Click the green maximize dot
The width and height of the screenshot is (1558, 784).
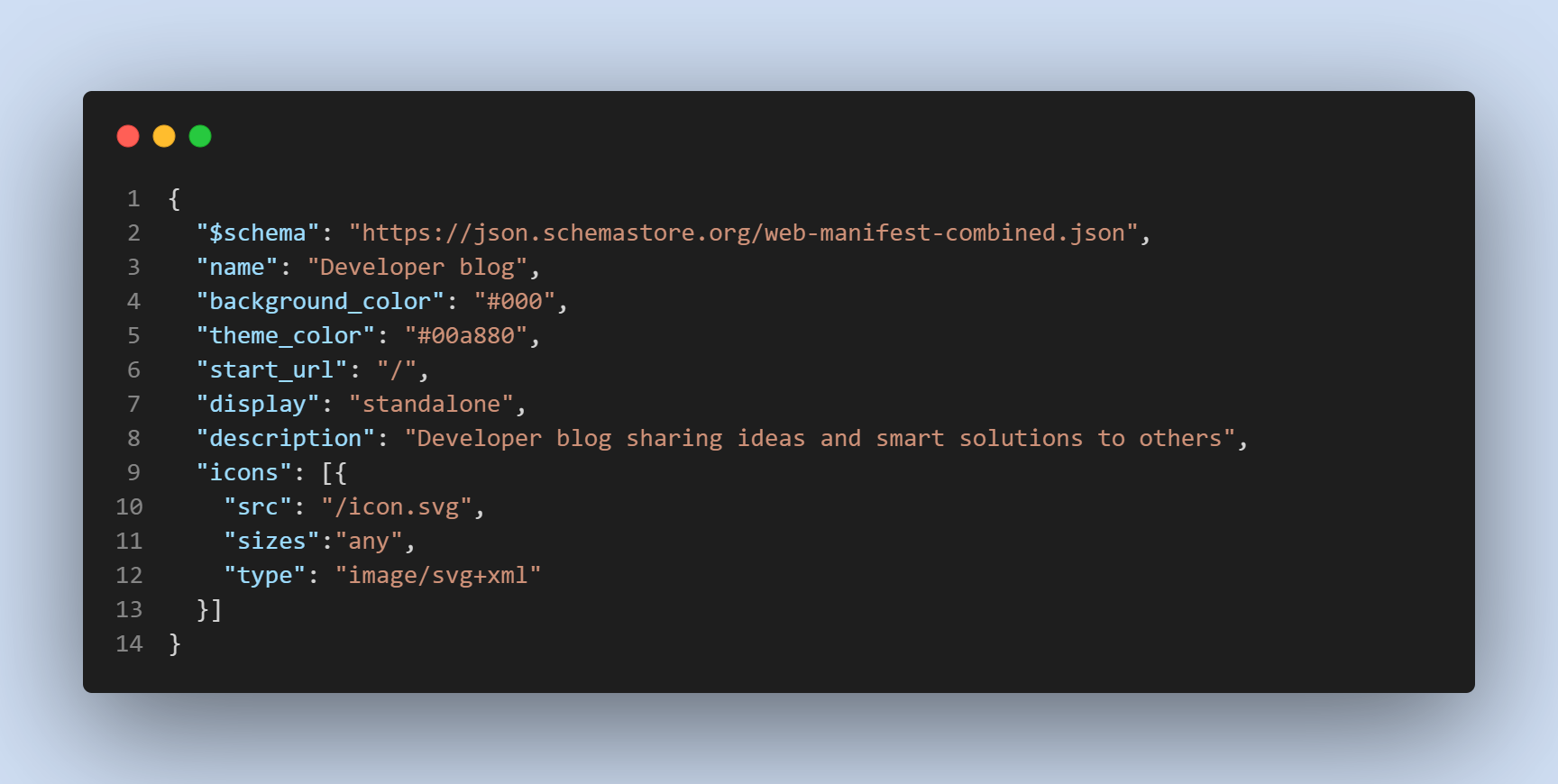(x=200, y=136)
